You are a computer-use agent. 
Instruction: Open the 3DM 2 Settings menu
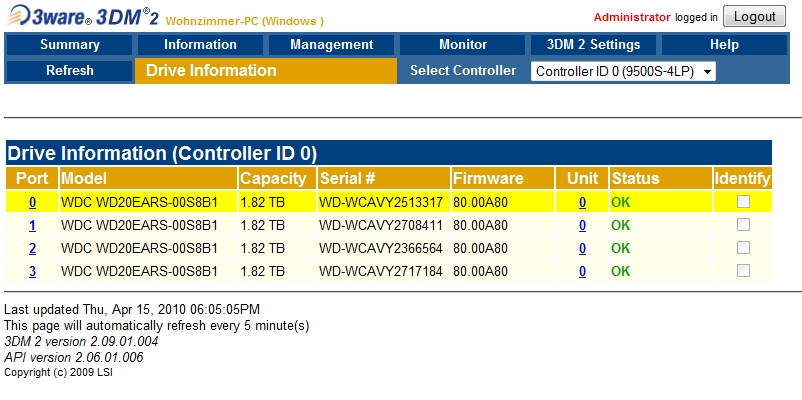pos(593,45)
